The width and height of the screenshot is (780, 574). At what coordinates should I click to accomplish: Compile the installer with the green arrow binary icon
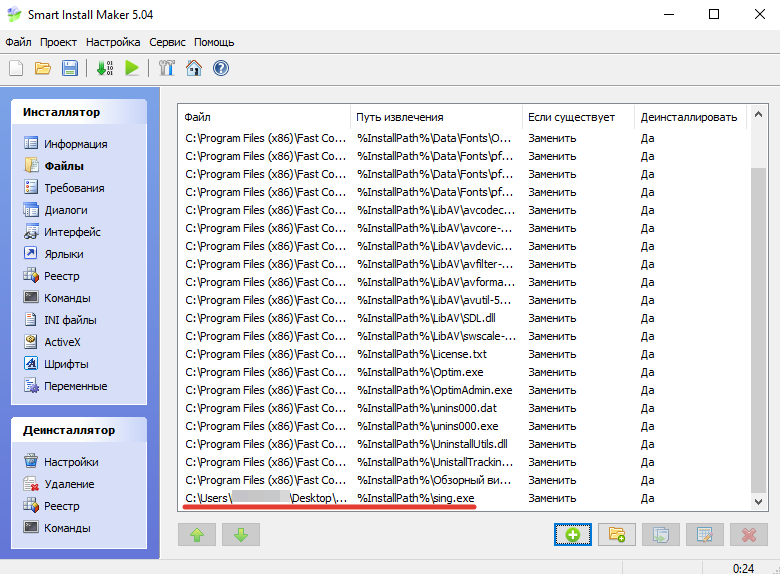click(x=104, y=68)
